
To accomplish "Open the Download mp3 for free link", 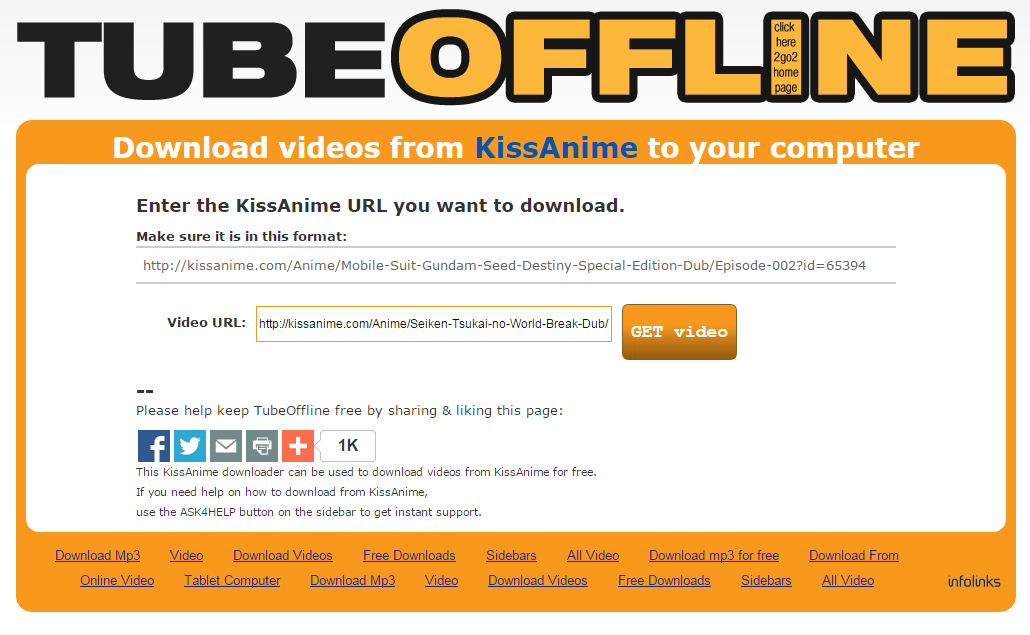I will click(x=714, y=556).
